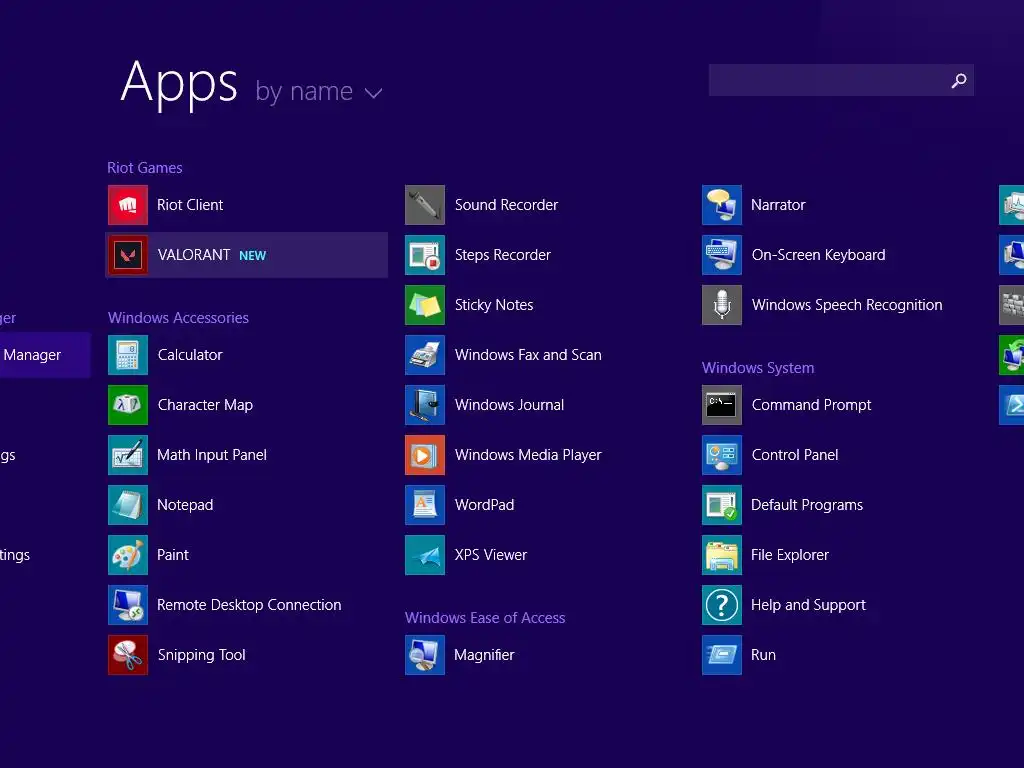Screen dimensions: 1024x768
Task: Open the Magnifier icon
Action: pos(425,655)
